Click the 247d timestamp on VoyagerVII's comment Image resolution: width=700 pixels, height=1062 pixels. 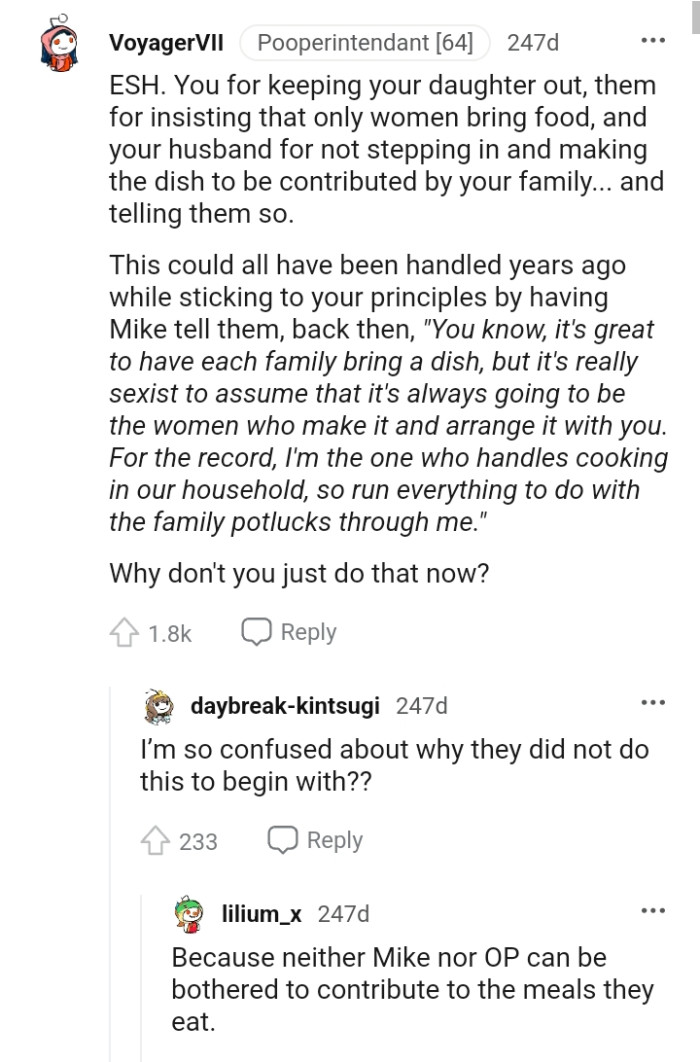(x=532, y=43)
